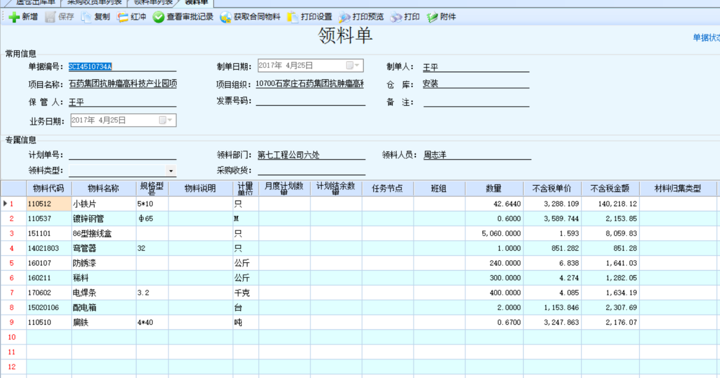Click the 打印预览 preview icon

point(344,17)
